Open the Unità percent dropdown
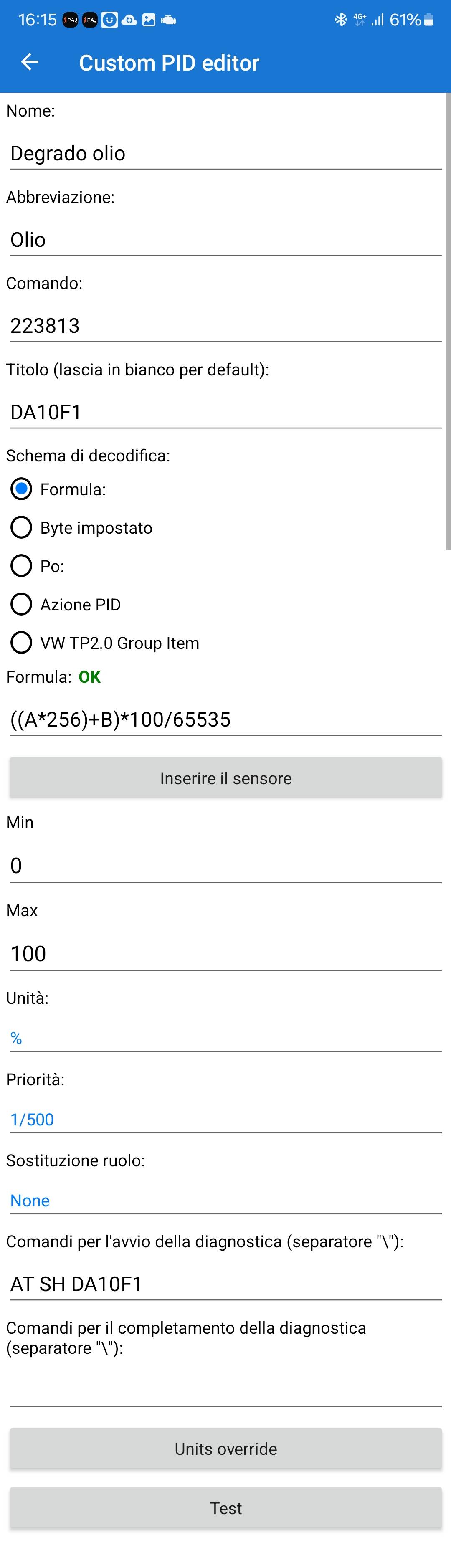This screenshot has width=451, height=1568. [x=225, y=1039]
